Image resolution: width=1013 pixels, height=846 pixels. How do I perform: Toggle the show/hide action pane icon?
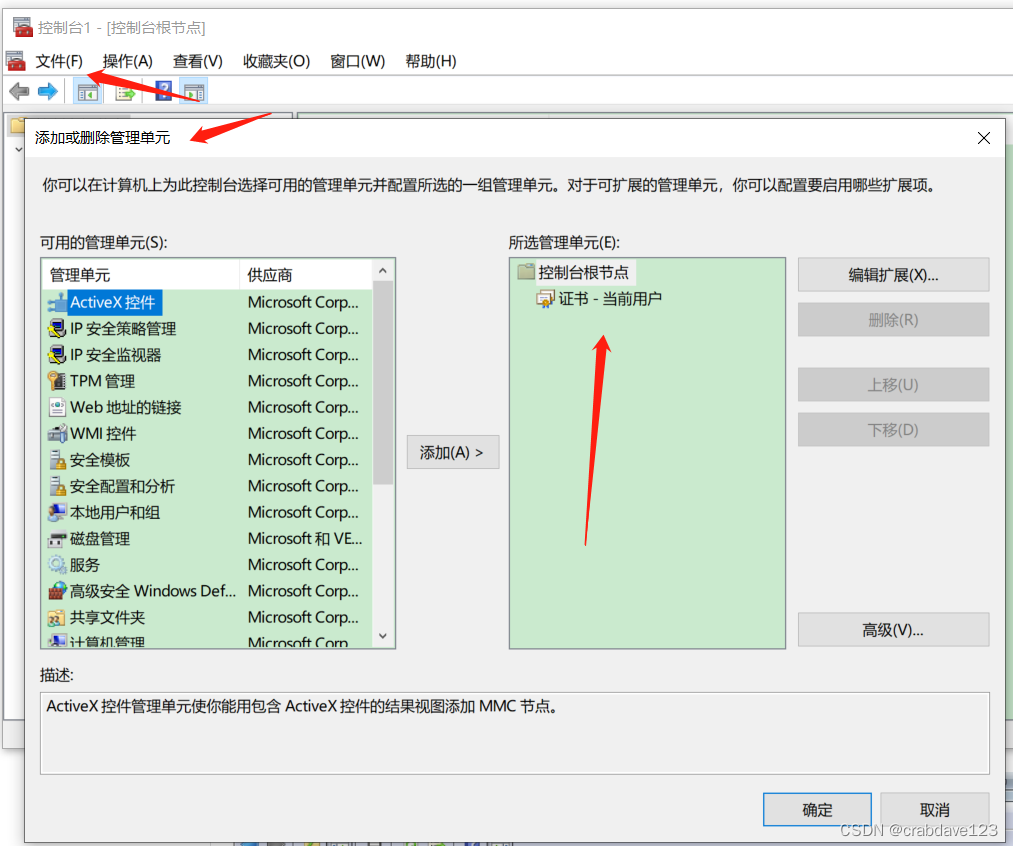point(194,92)
